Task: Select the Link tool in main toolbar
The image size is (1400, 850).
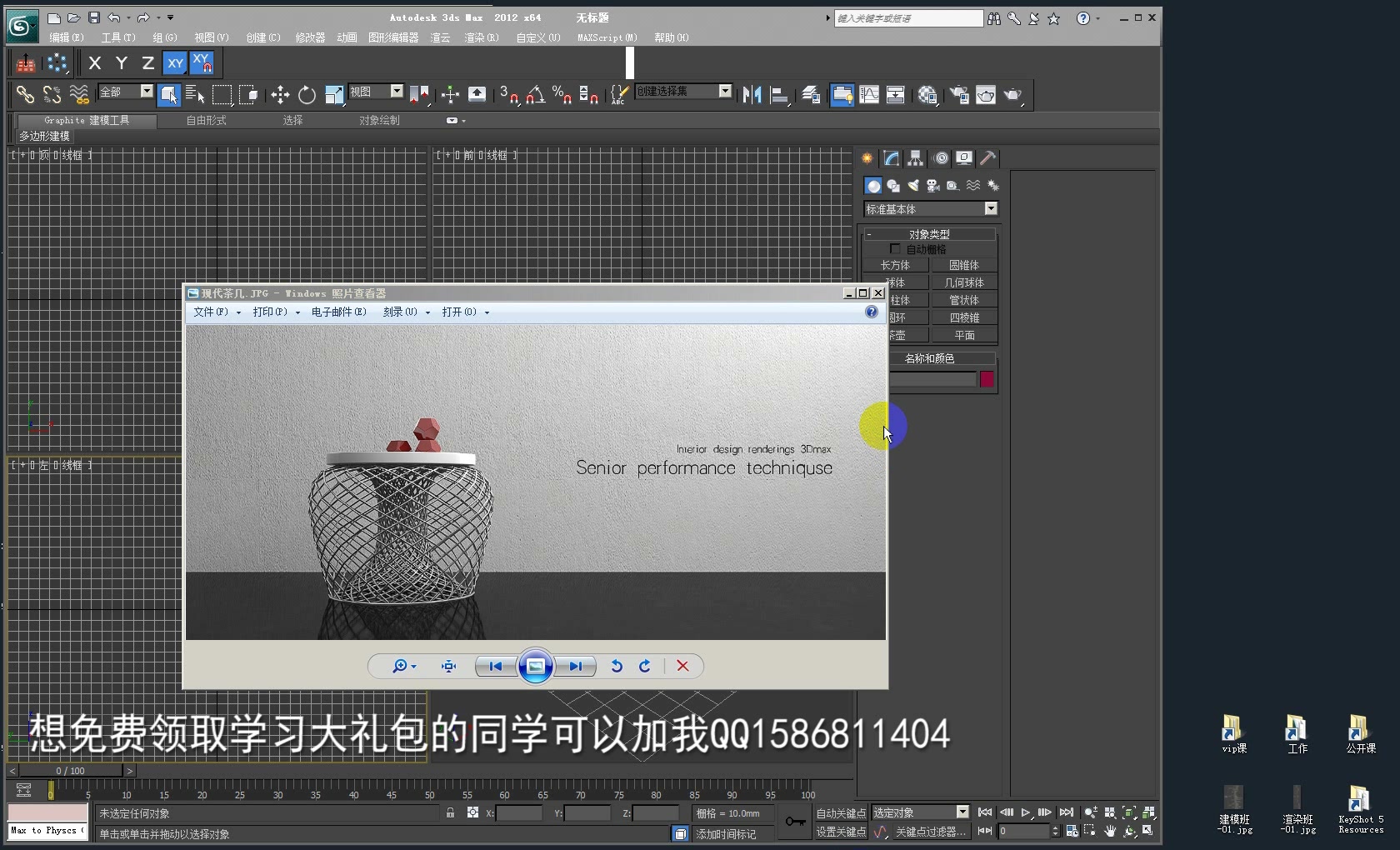Action: pyautogui.click(x=25, y=95)
